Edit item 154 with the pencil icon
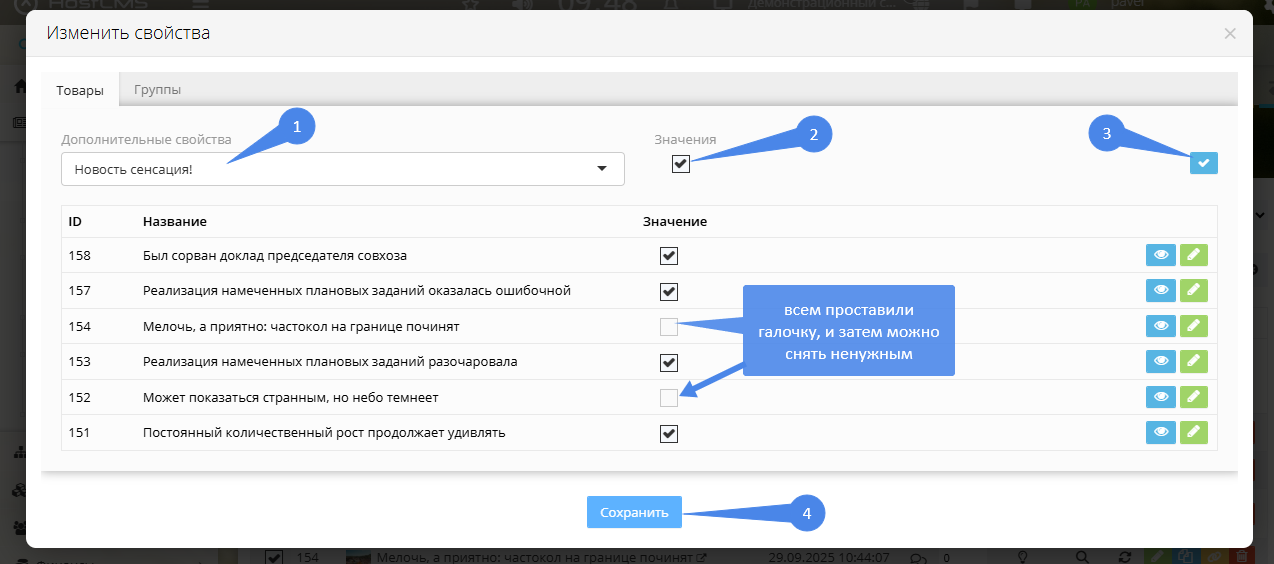1274x564 pixels. (x=1193, y=326)
